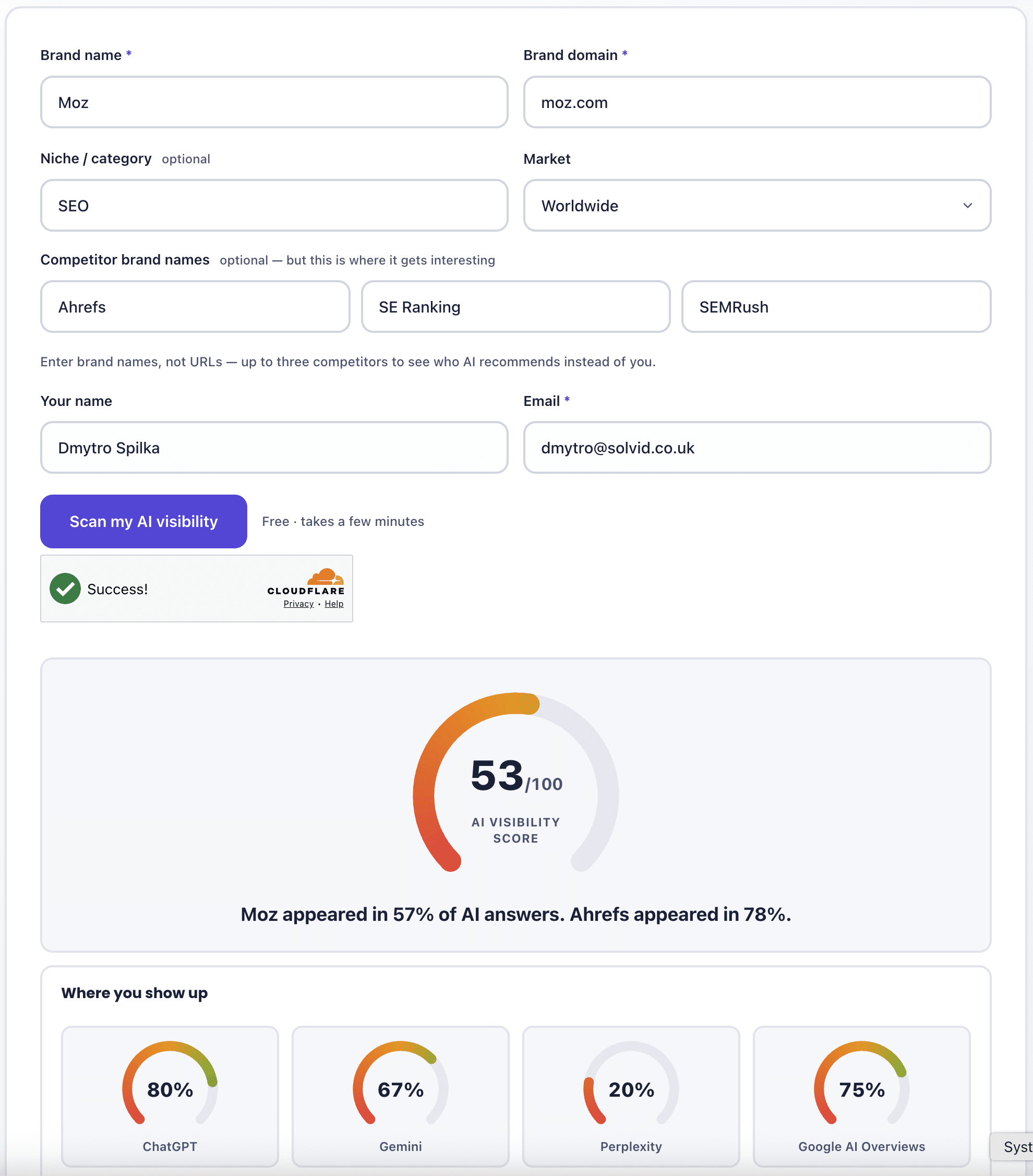Screen dimensions: 1033x1176
Task: Click the 53/100 AI visibility score gauge
Action: [x=516, y=783]
